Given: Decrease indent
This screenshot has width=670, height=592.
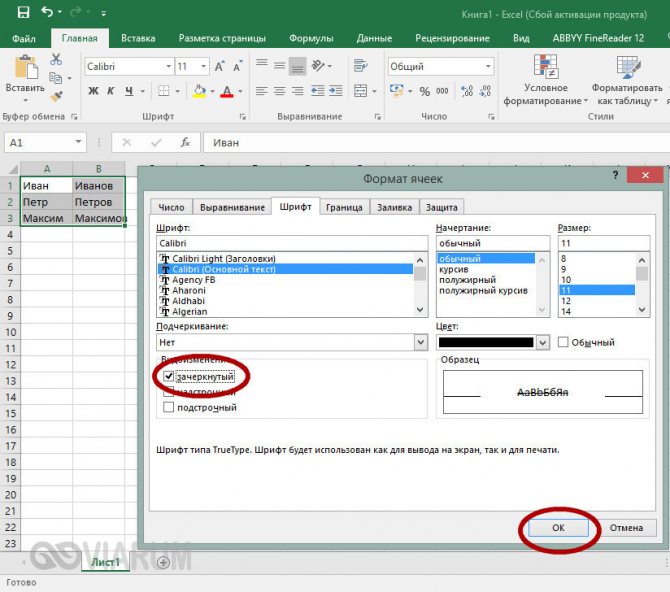Looking at the screenshot, I should point(317,91).
